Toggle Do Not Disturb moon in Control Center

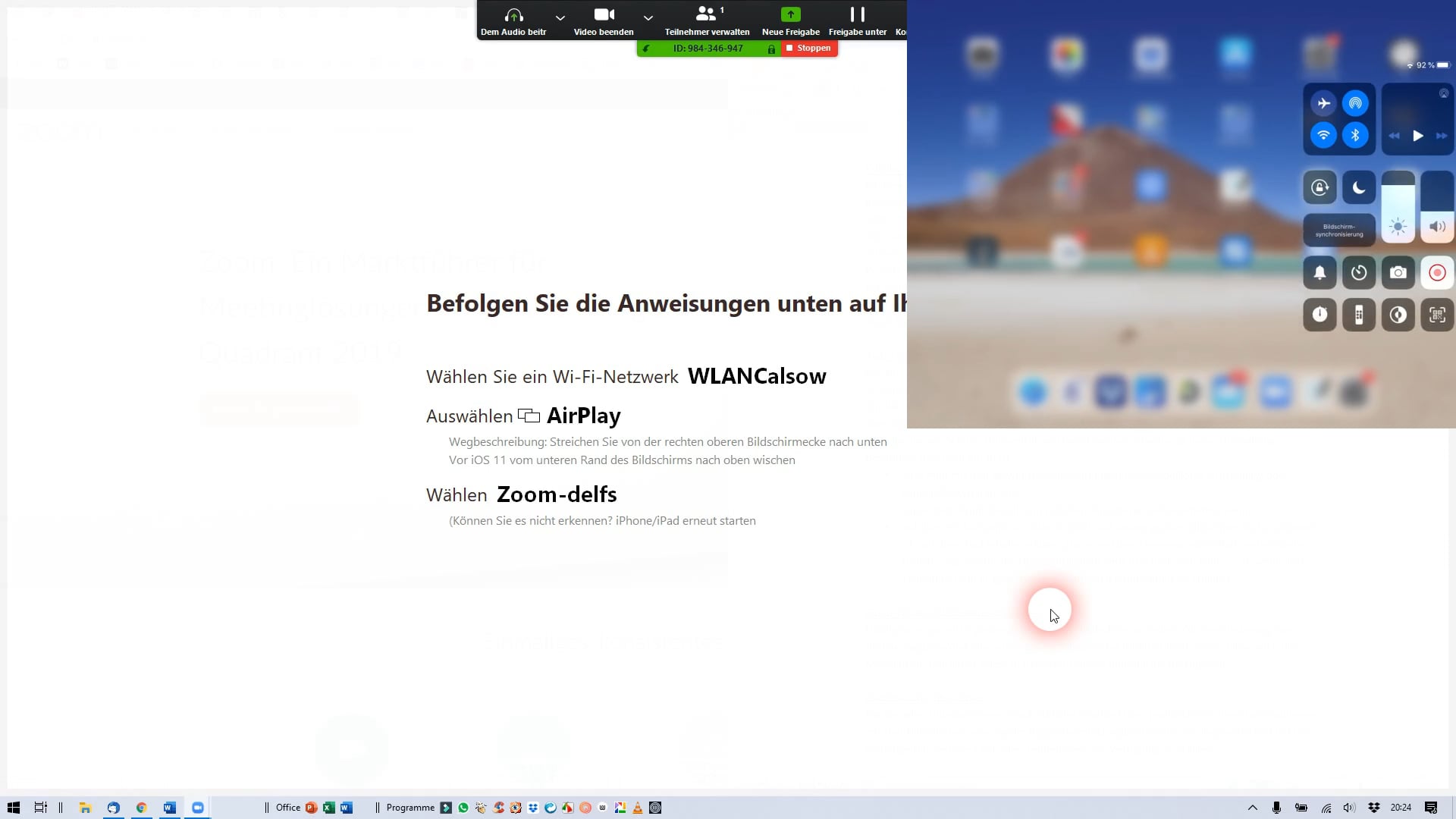click(x=1359, y=187)
